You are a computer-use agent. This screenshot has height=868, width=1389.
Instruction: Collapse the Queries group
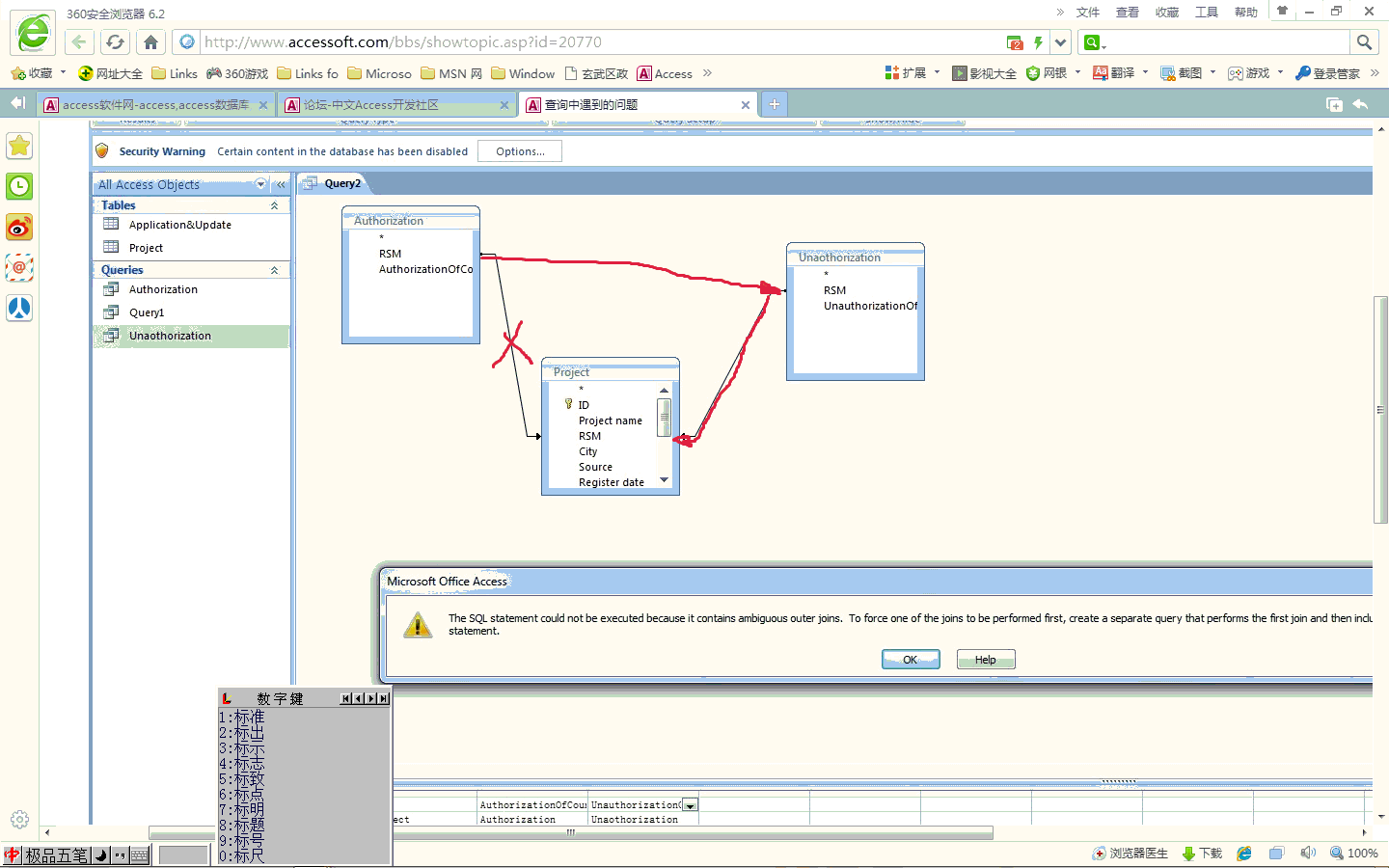tap(275, 270)
